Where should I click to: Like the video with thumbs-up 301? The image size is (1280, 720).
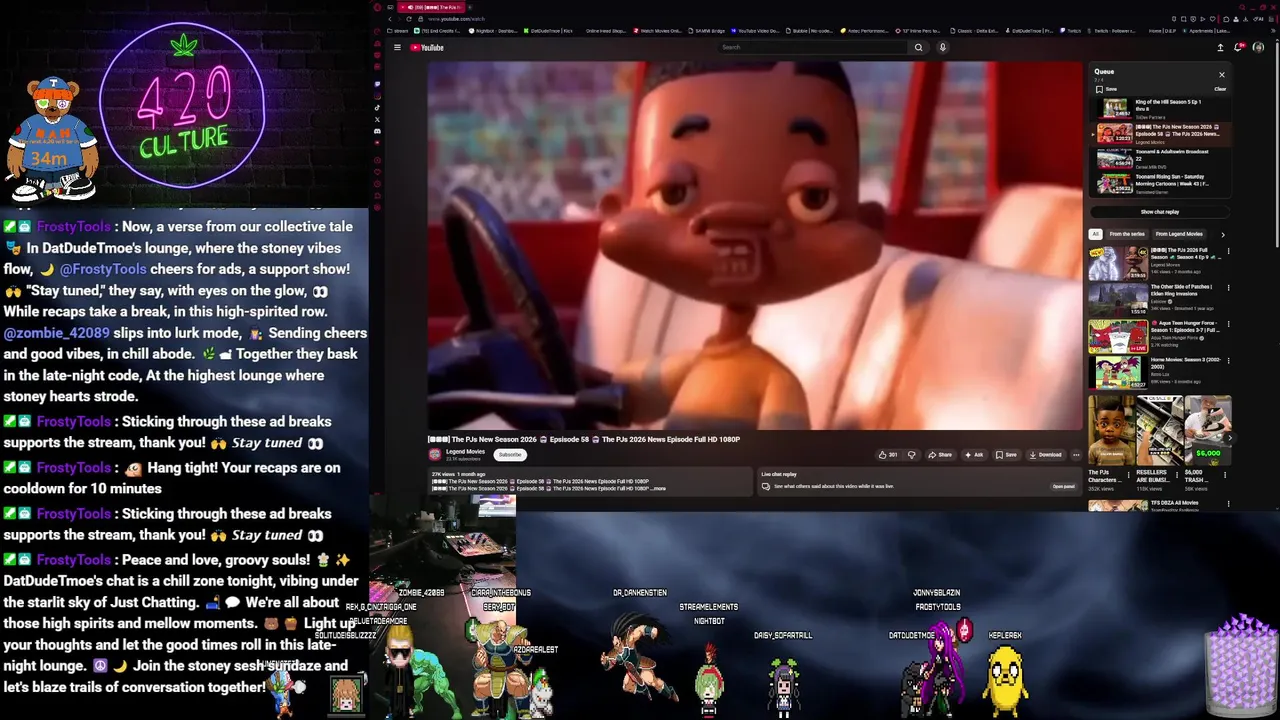(887, 455)
